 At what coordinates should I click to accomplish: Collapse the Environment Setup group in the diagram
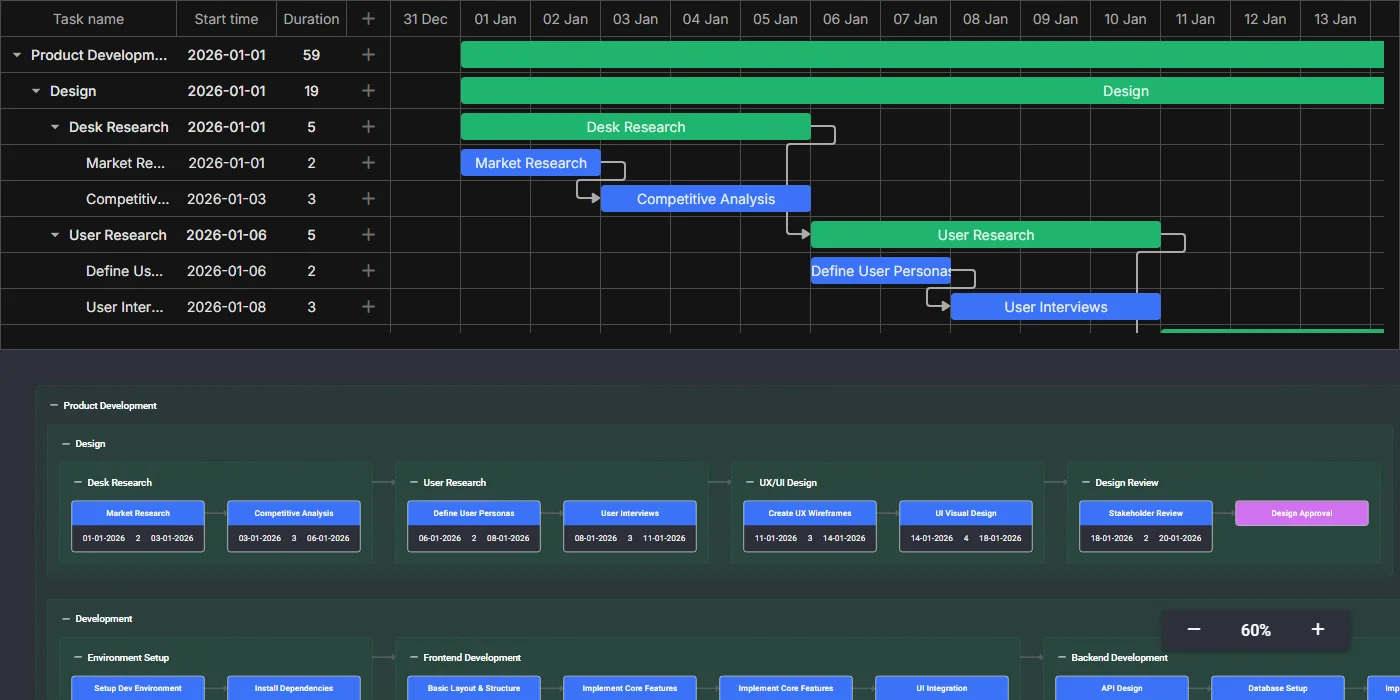78,658
